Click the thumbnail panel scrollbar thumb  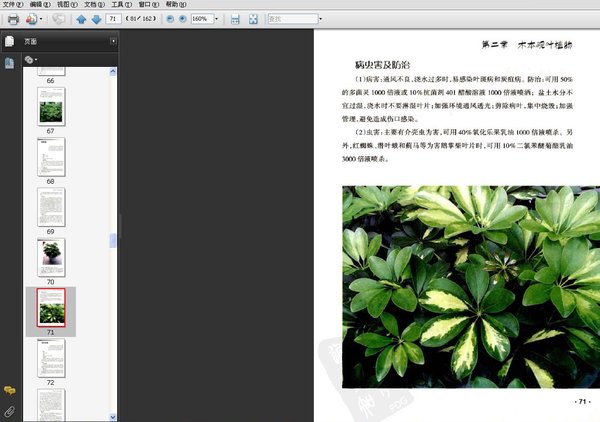113,241
